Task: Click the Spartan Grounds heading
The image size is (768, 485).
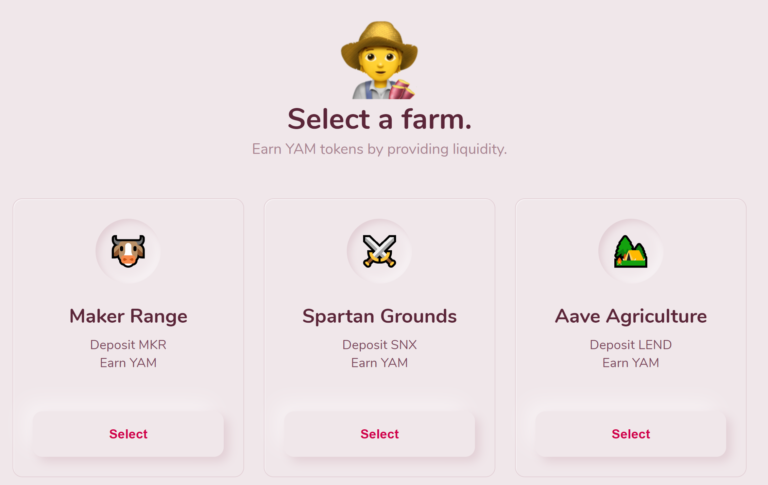Action: pyautogui.click(x=379, y=316)
